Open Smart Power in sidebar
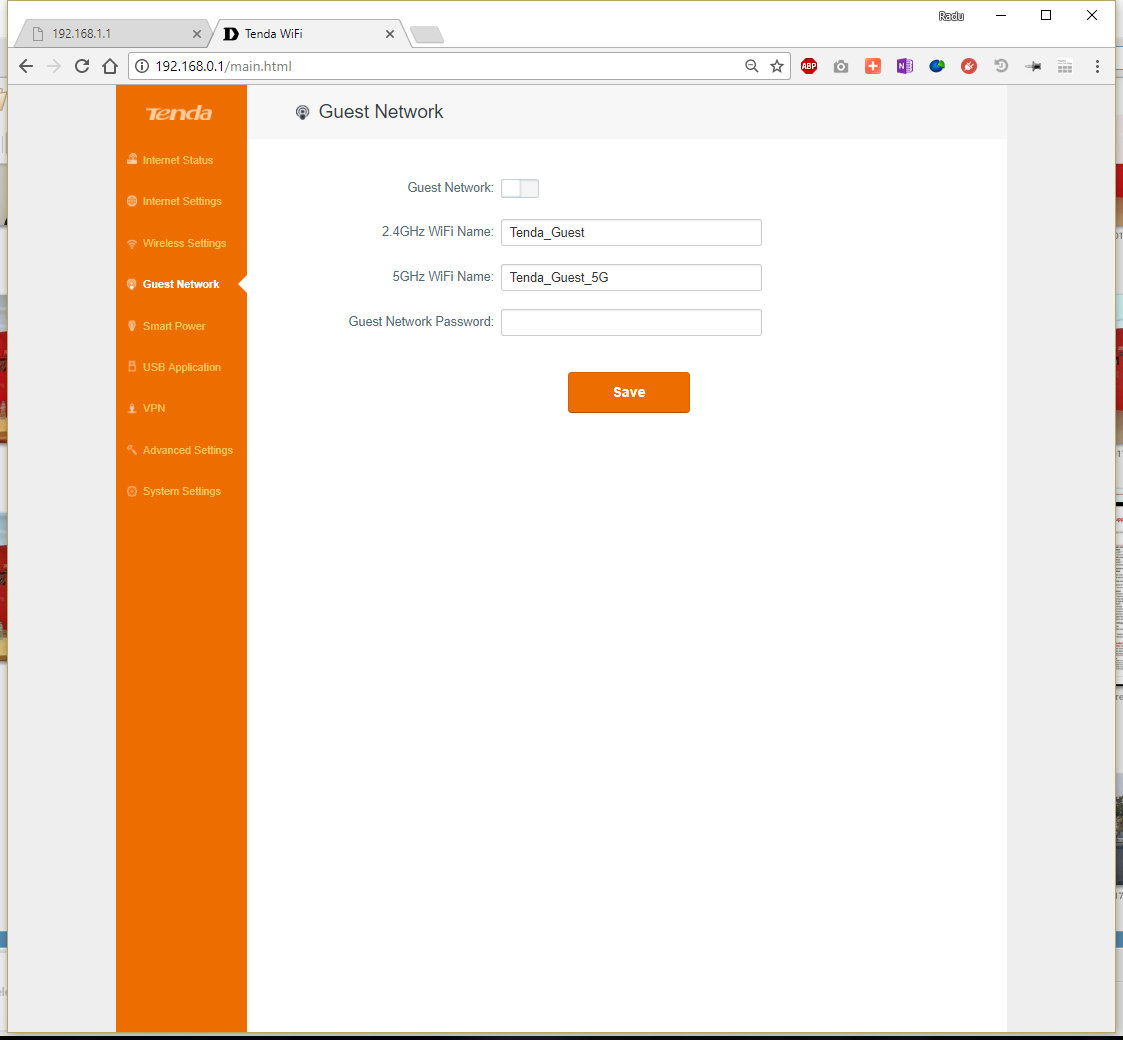1123x1040 pixels. click(174, 326)
